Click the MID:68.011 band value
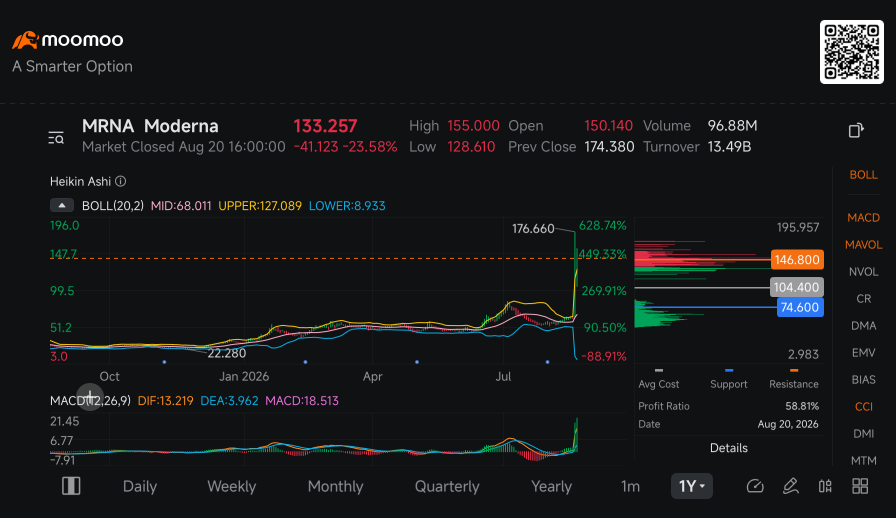This screenshot has width=896, height=518. coord(181,206)
